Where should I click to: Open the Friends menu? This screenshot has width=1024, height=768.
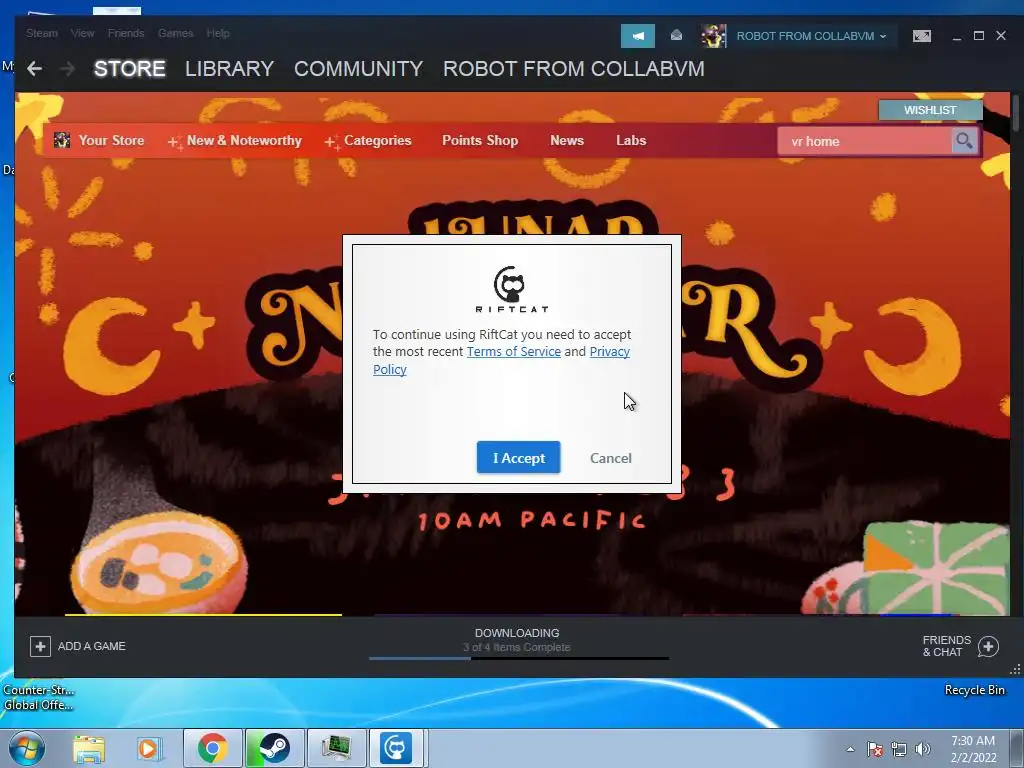point(126,33)
